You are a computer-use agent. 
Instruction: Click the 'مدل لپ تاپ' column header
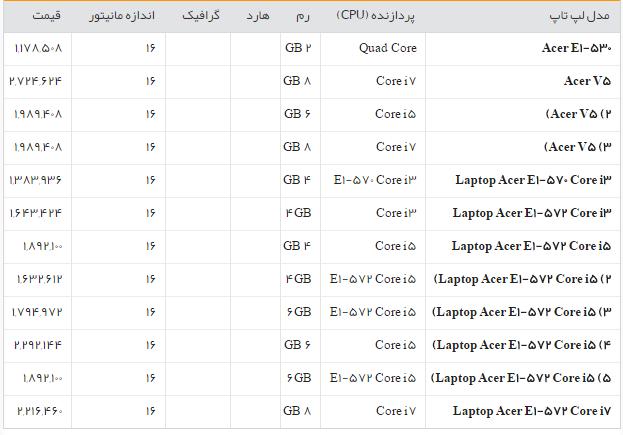[579, 16]
